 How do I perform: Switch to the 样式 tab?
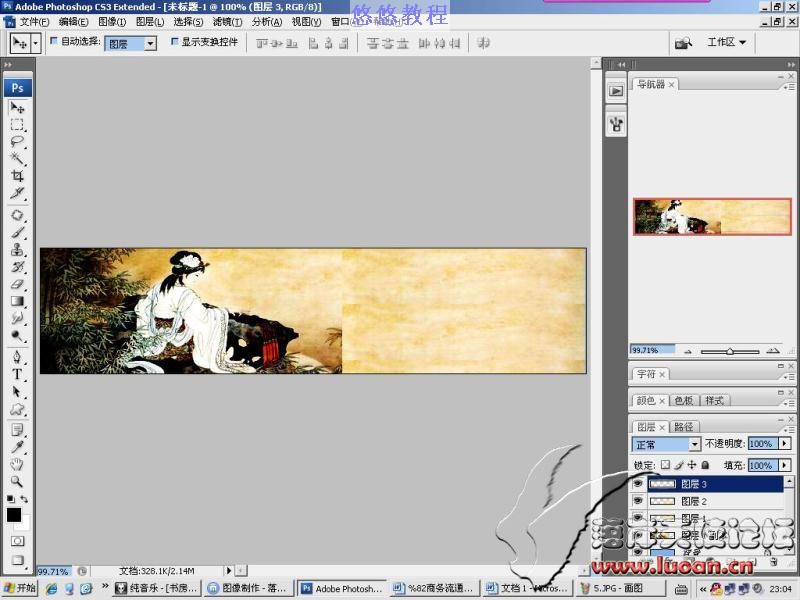click(x=714, y=401)
